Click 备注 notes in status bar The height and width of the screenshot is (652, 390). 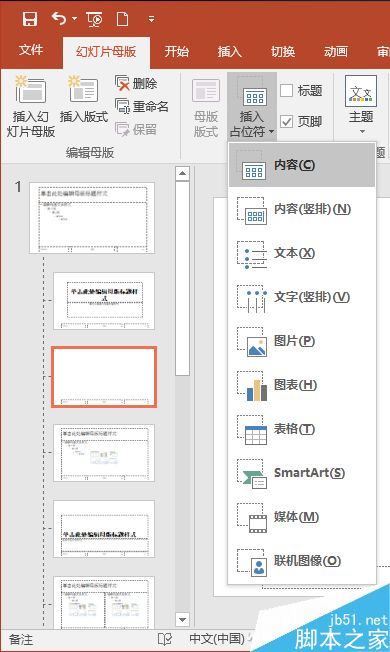click(x=21, y=639)
